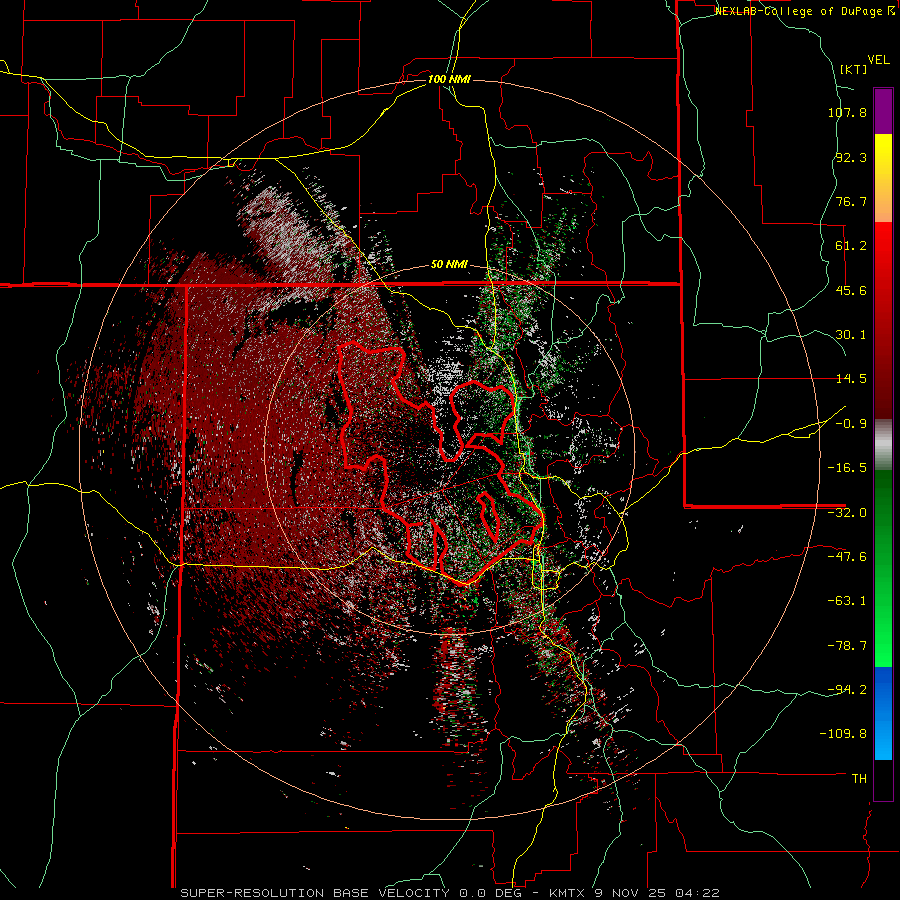This screenshot has height=900, width=900.
Task: Click the yellow-orange segment of the color bar
Action: (883, 178)
